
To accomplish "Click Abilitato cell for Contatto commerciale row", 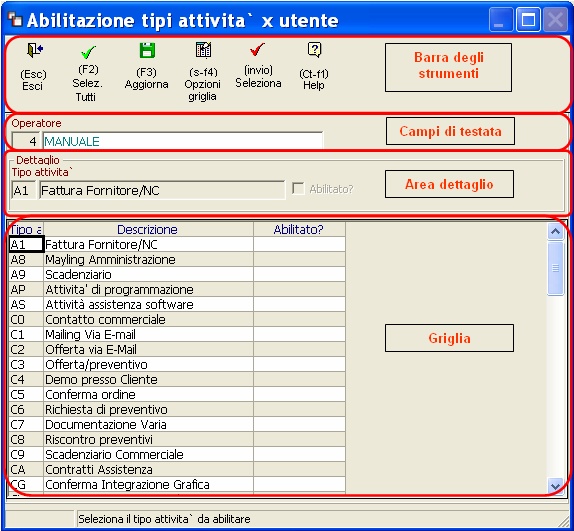I will pos(299,319).
